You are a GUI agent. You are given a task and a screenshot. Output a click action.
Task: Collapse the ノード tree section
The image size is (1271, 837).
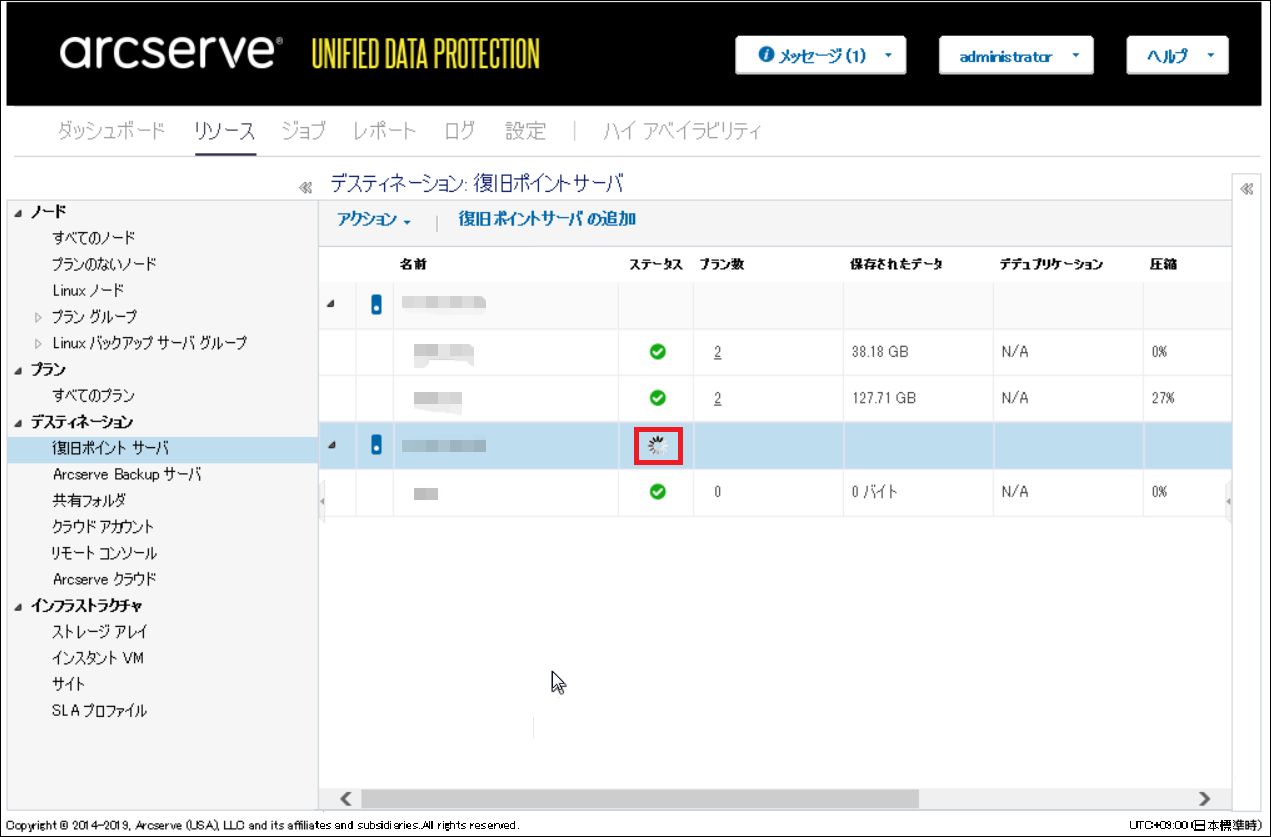[x=17, y=212]
